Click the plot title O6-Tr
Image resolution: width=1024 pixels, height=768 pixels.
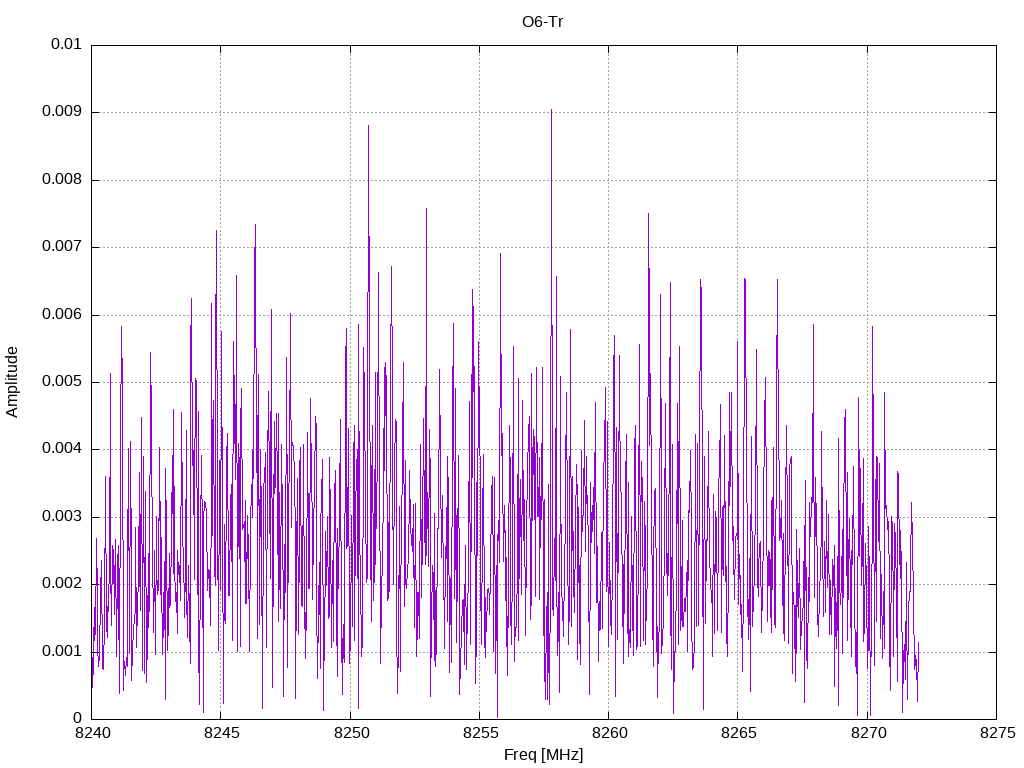coord(543,22)
